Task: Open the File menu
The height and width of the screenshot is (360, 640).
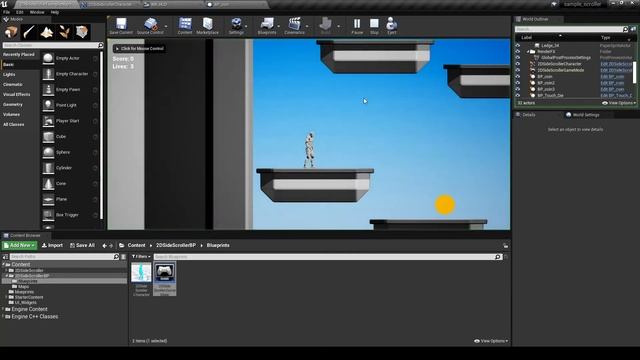Action: 7,12
